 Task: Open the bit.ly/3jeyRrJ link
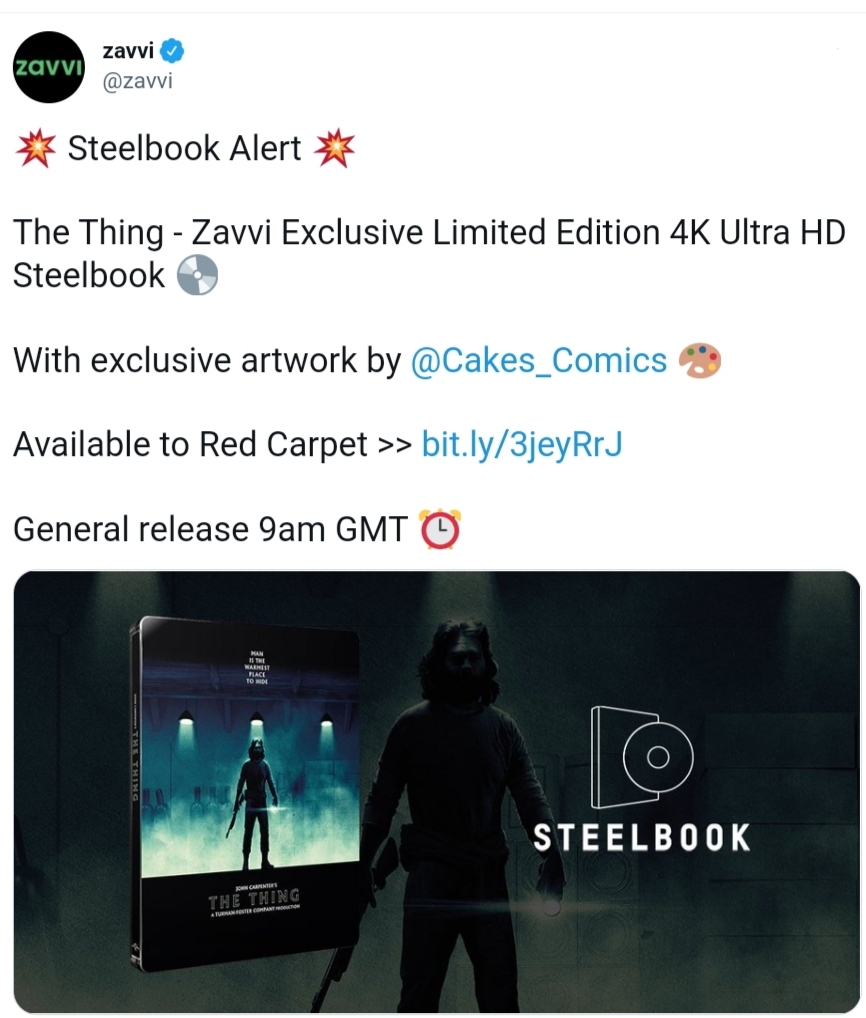pyautogui.click(x=522, y=445)
